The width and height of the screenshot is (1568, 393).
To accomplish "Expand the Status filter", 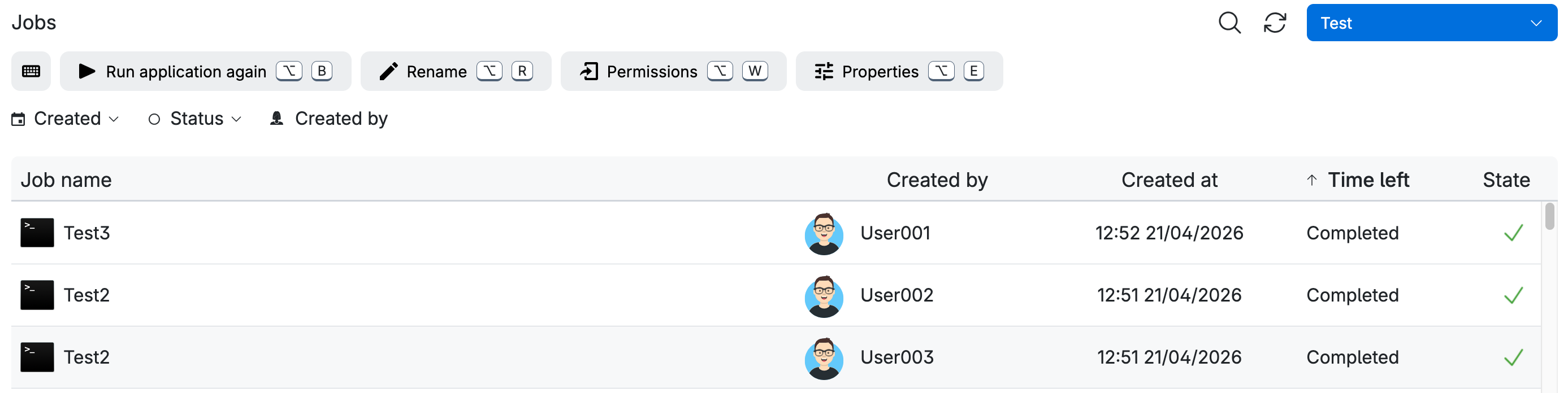I will 195,119.
